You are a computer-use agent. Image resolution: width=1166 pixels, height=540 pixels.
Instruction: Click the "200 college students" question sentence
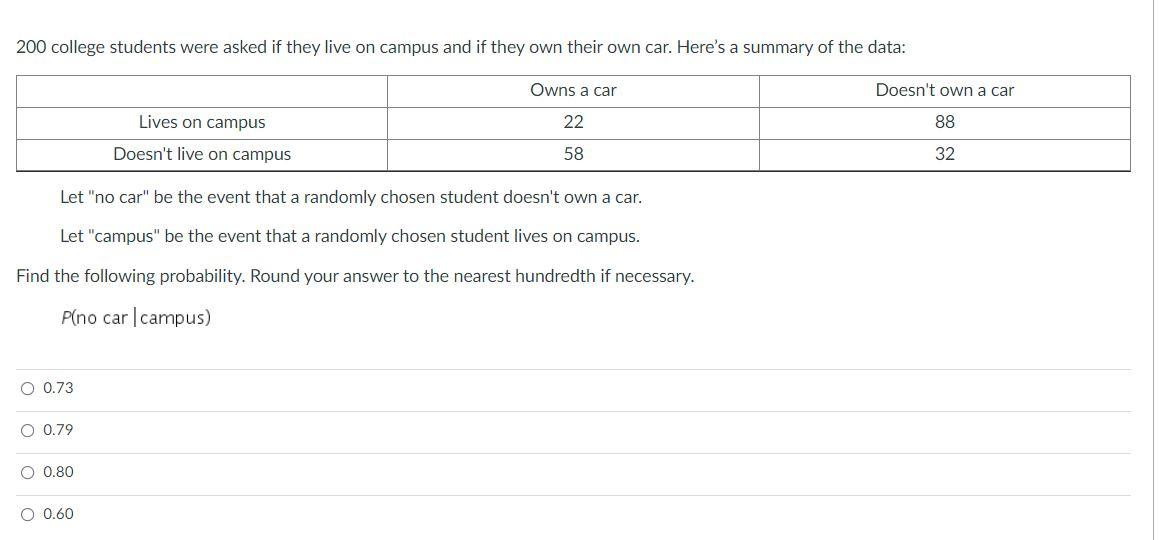coord(461,48)
